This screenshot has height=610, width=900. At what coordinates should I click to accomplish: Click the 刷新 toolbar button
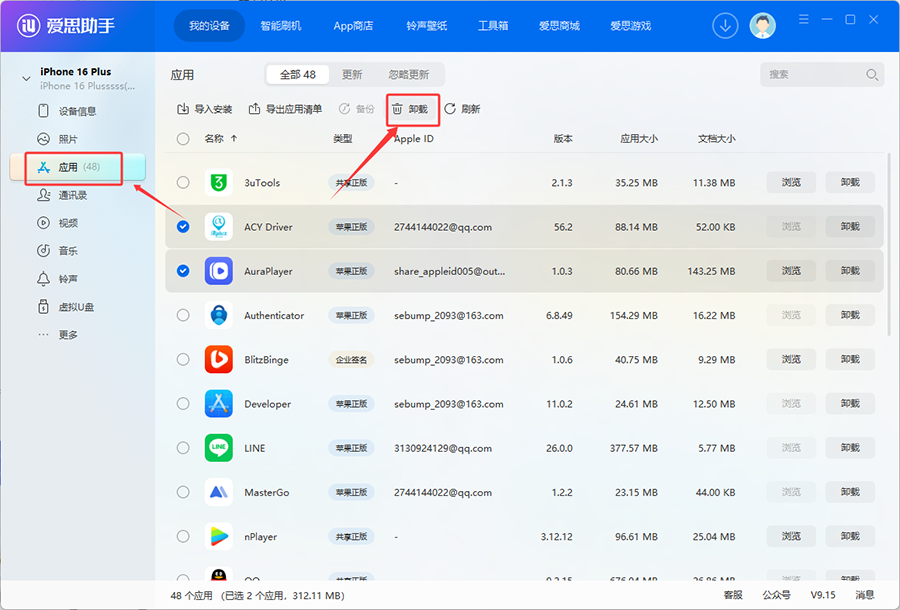pyautogui.click(x=462, y=109)
